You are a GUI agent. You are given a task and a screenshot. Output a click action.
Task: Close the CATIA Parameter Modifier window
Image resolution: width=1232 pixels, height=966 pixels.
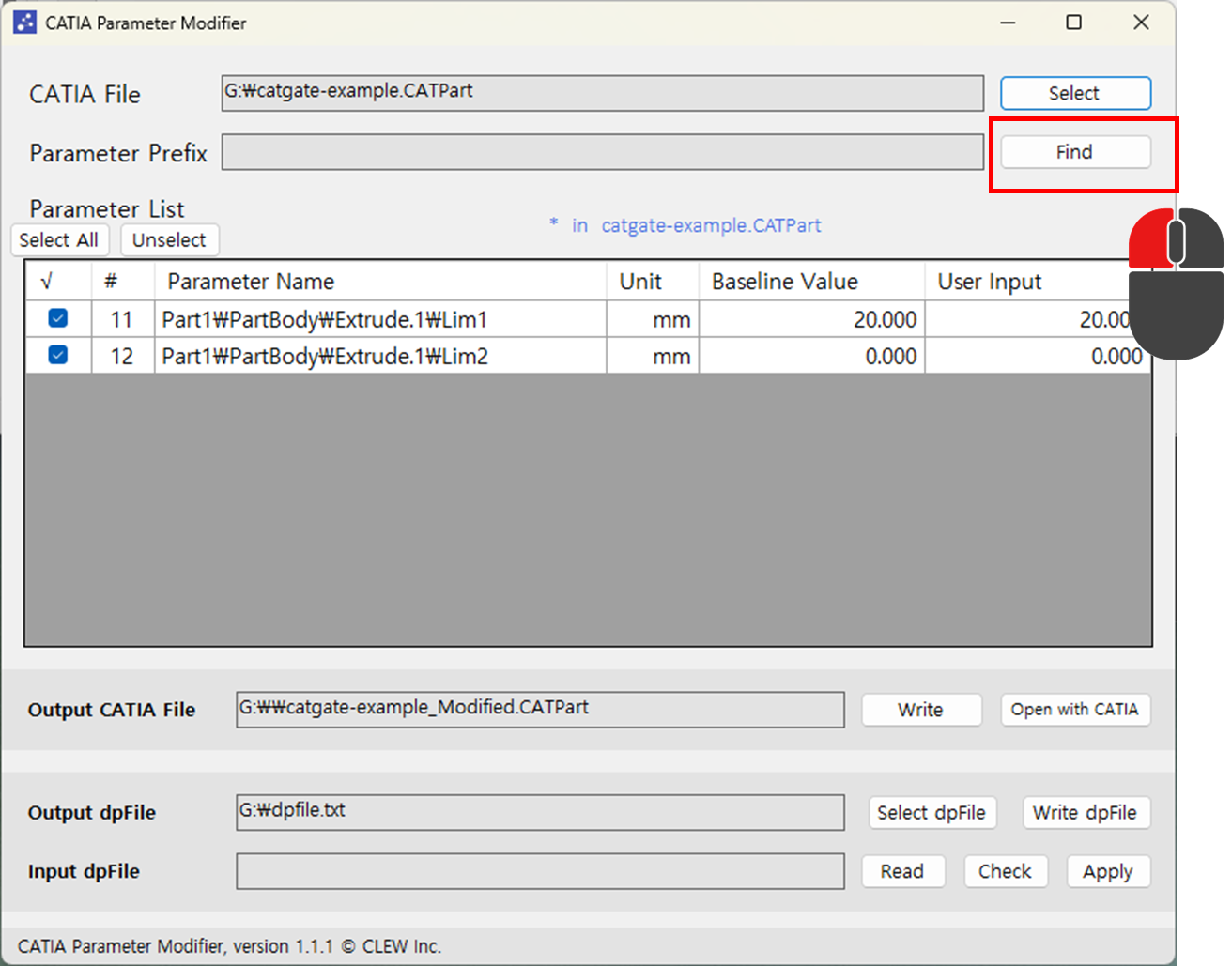1141,23
